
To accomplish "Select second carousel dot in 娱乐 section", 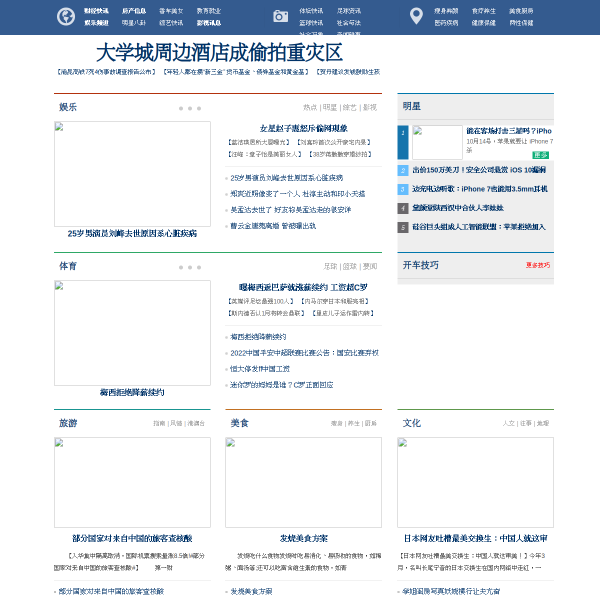I will (190, 109).
